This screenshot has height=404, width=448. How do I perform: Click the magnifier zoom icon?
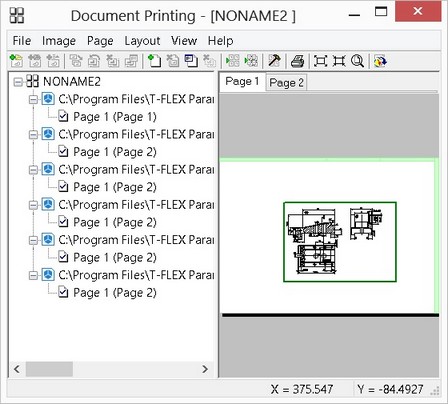point(357,61)
